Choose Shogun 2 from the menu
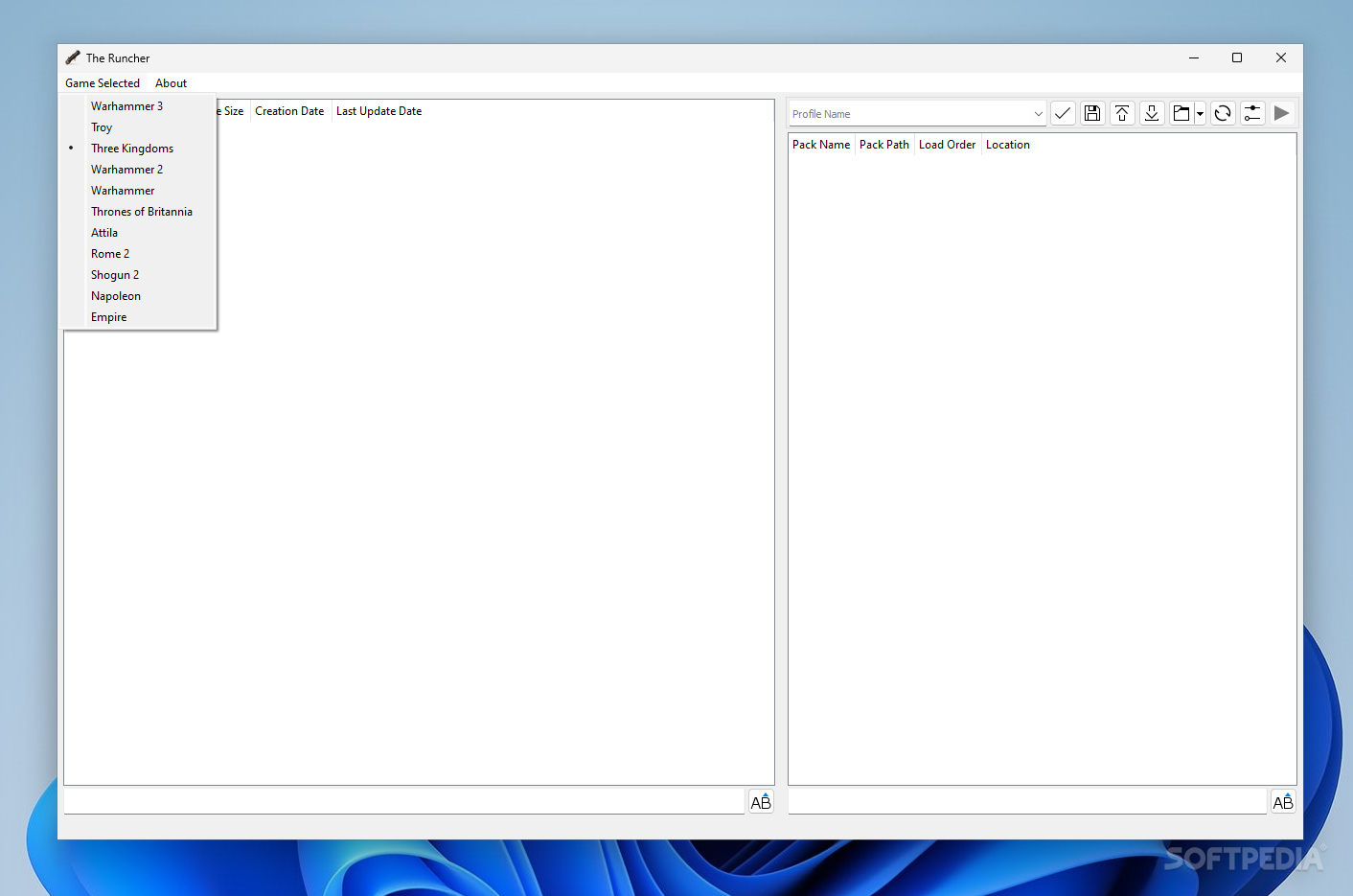The height and width of the screenshot is (896, 1353). 140,275
